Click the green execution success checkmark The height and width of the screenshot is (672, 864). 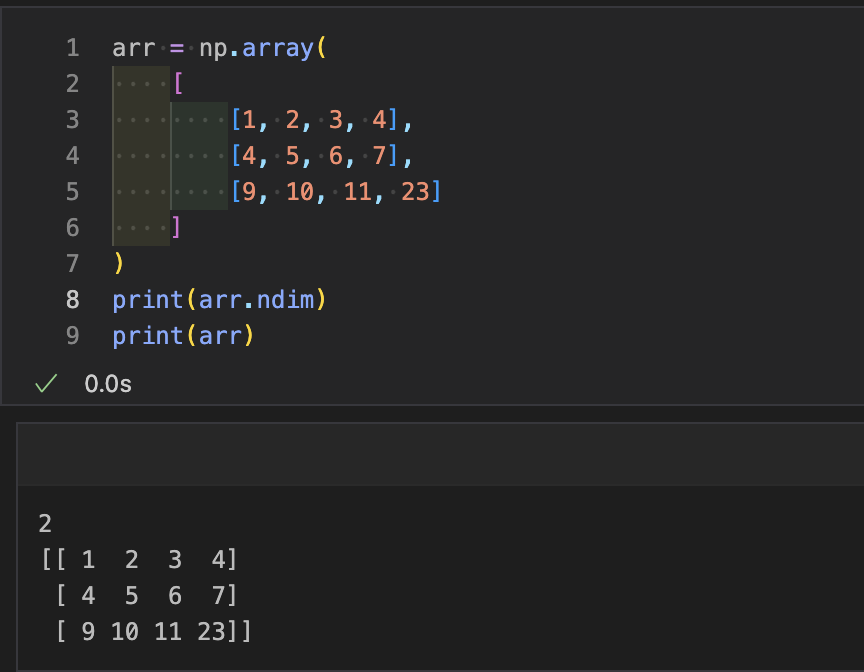(42, 384)
